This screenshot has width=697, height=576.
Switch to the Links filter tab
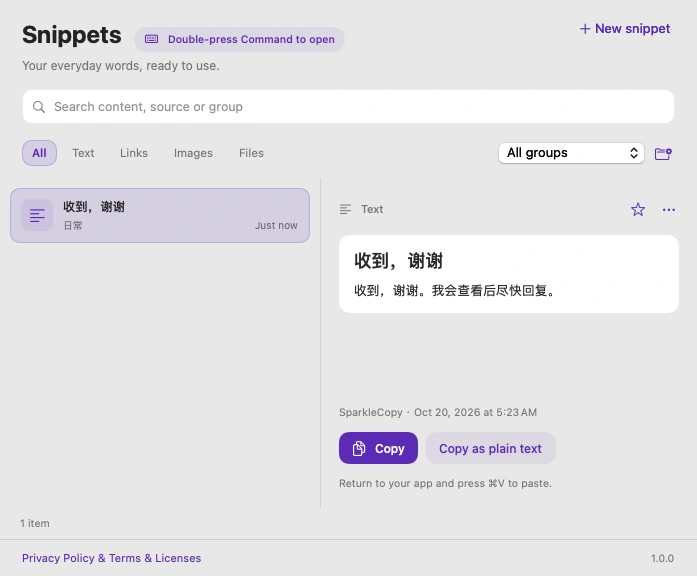pyautogui.click(x=134, y=153)
